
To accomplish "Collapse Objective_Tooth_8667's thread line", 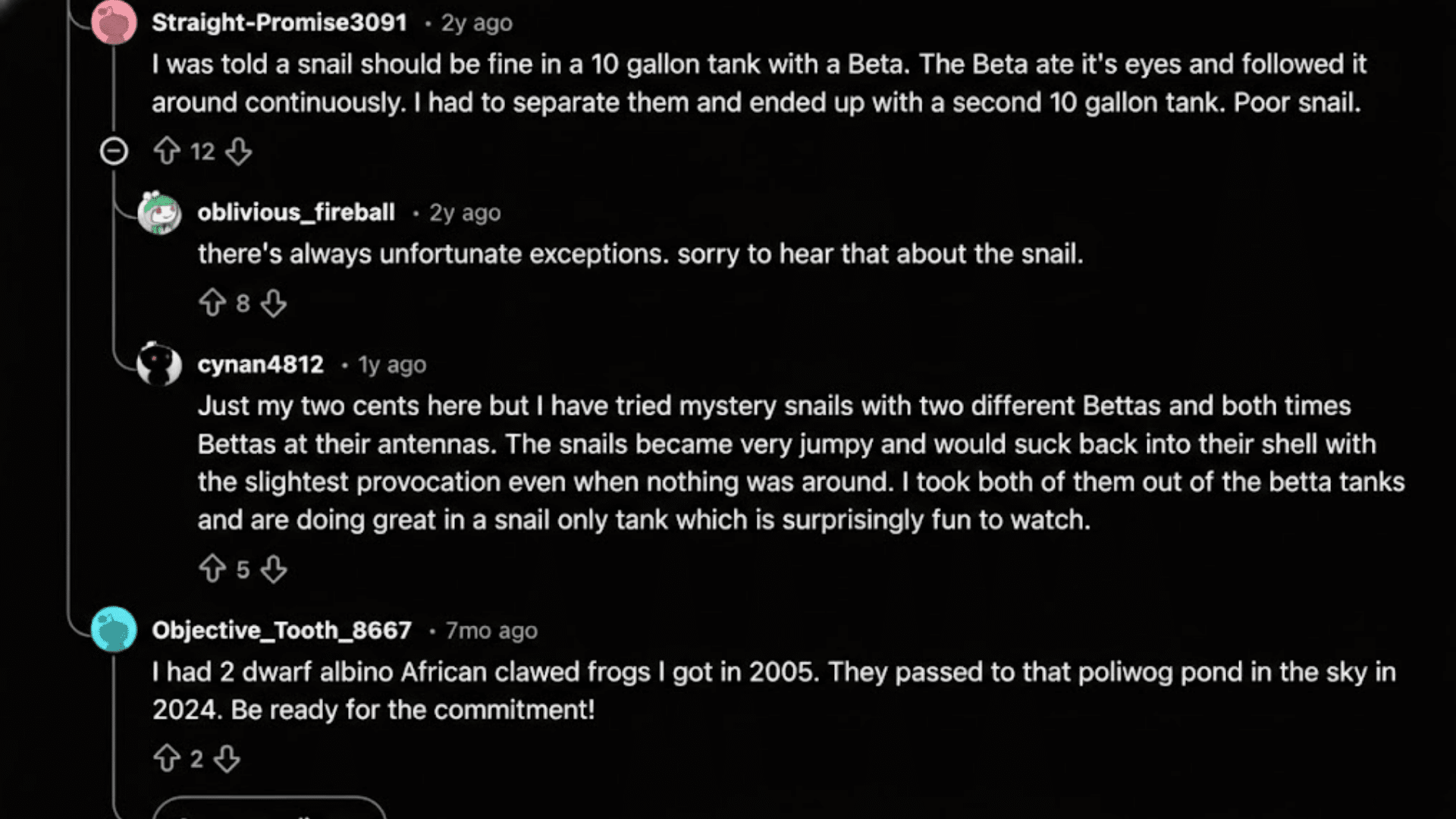I will [x=114, y=728].
